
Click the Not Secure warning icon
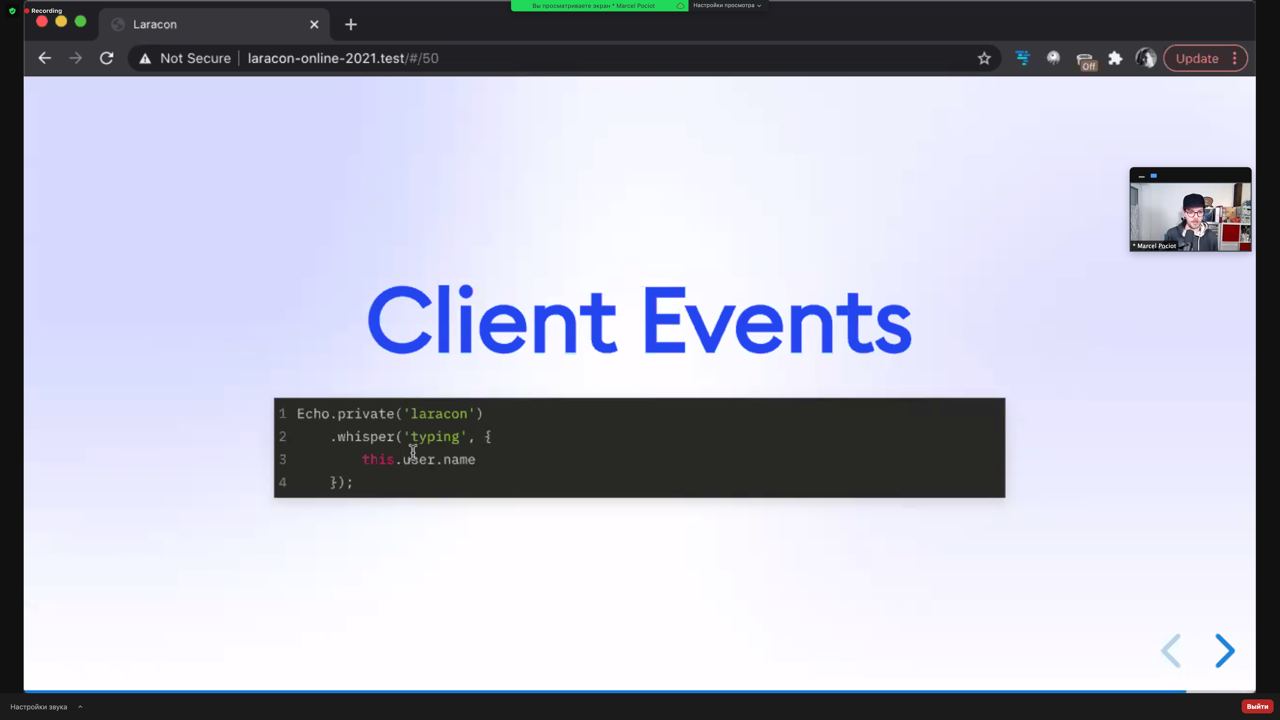point(145,58)
